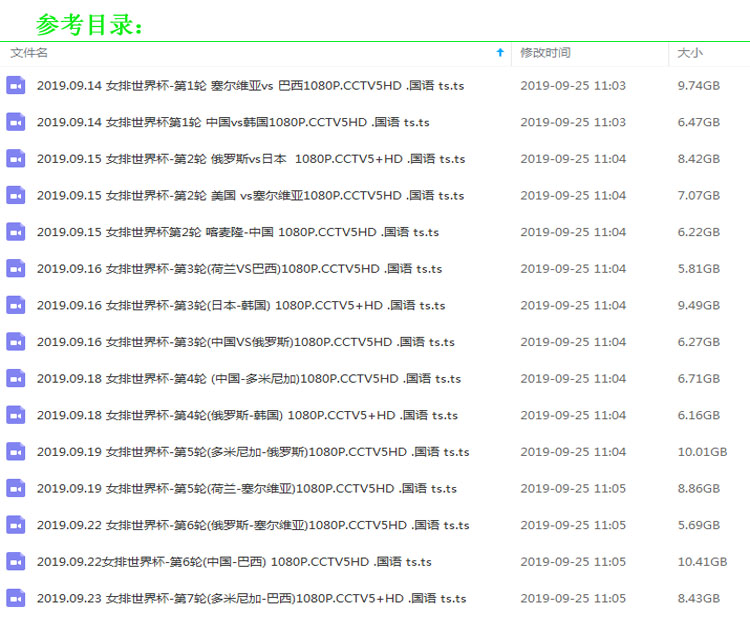Sort the list by 大小 column
Screen dimensions: 750x618
pyautogui.click(x=690, y=52)
